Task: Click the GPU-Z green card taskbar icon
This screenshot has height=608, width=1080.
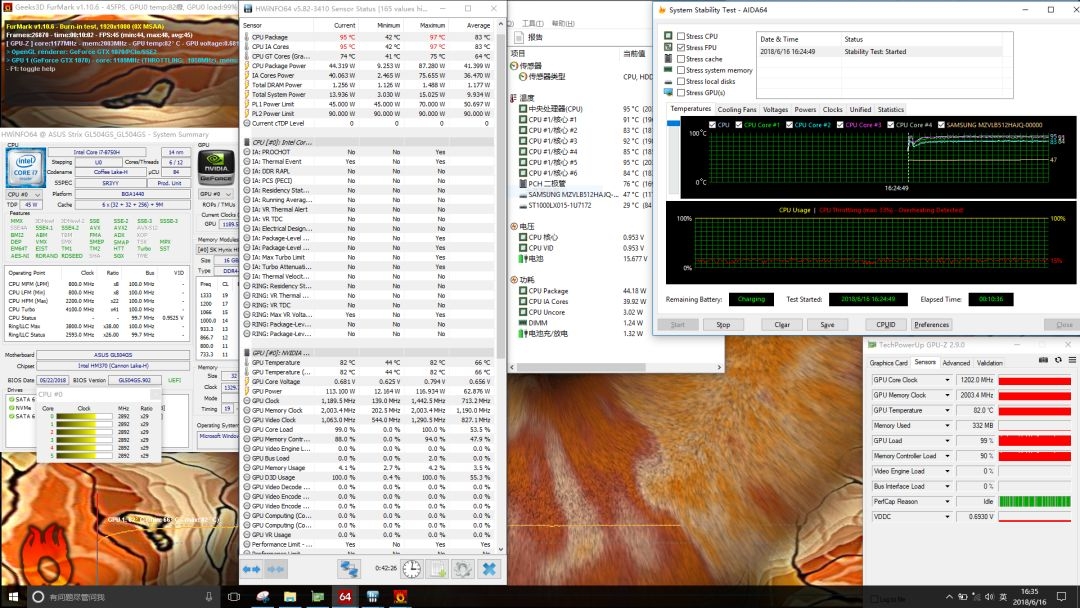Action: (318, 596)
